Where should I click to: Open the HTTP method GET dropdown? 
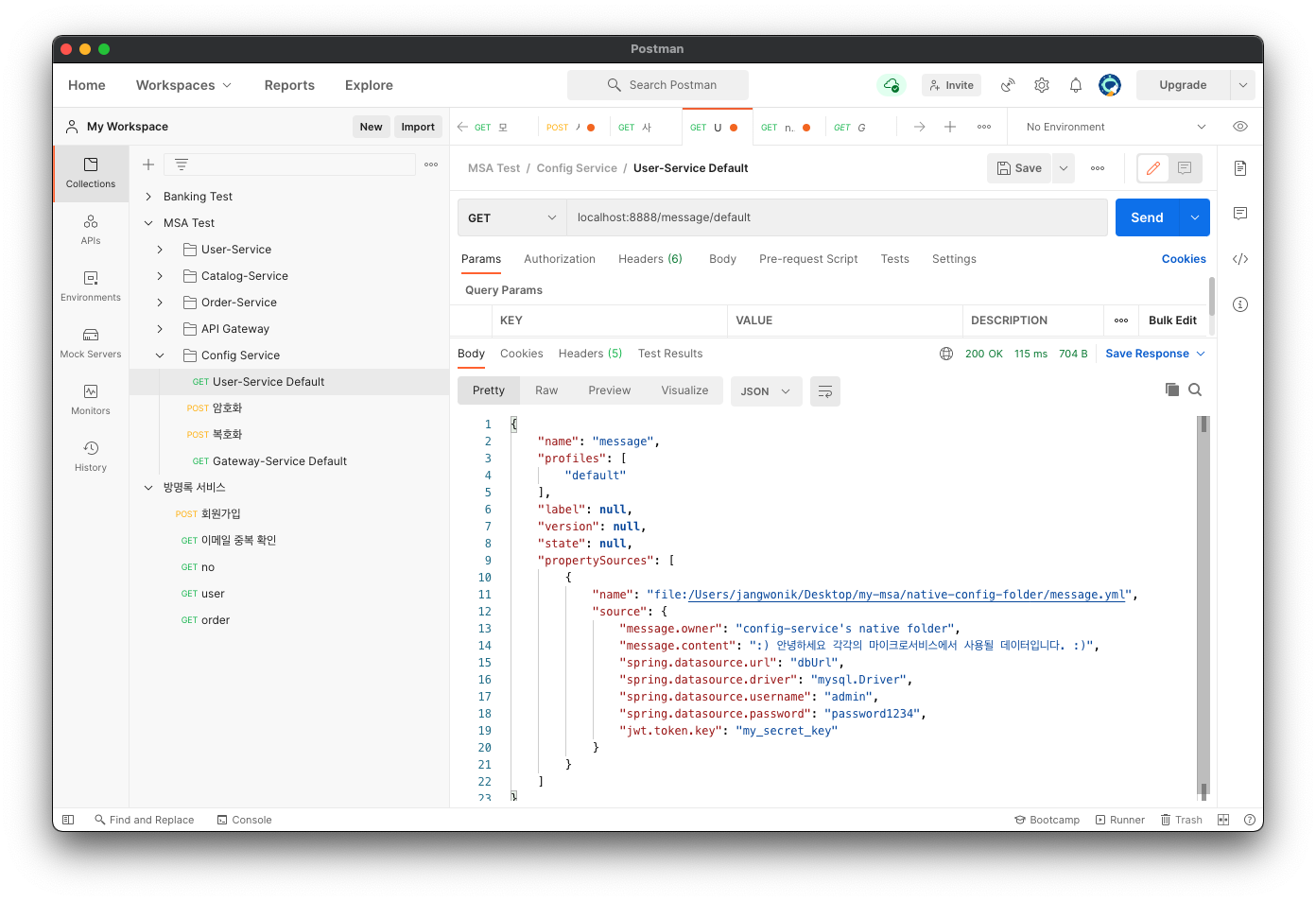tap(512, 217)
